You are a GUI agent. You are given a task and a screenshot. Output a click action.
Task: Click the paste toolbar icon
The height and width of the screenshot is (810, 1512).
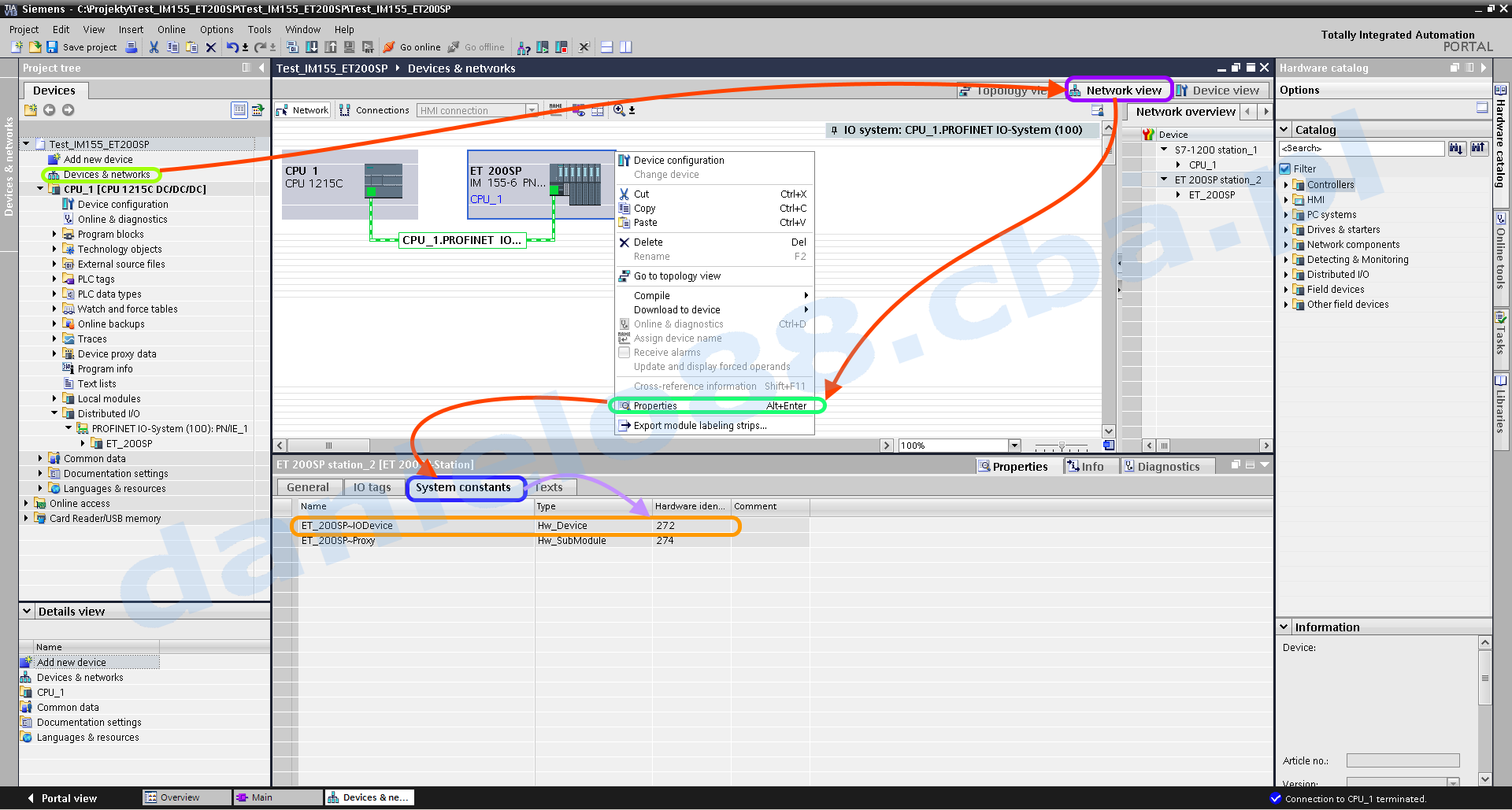coord(191,47)
